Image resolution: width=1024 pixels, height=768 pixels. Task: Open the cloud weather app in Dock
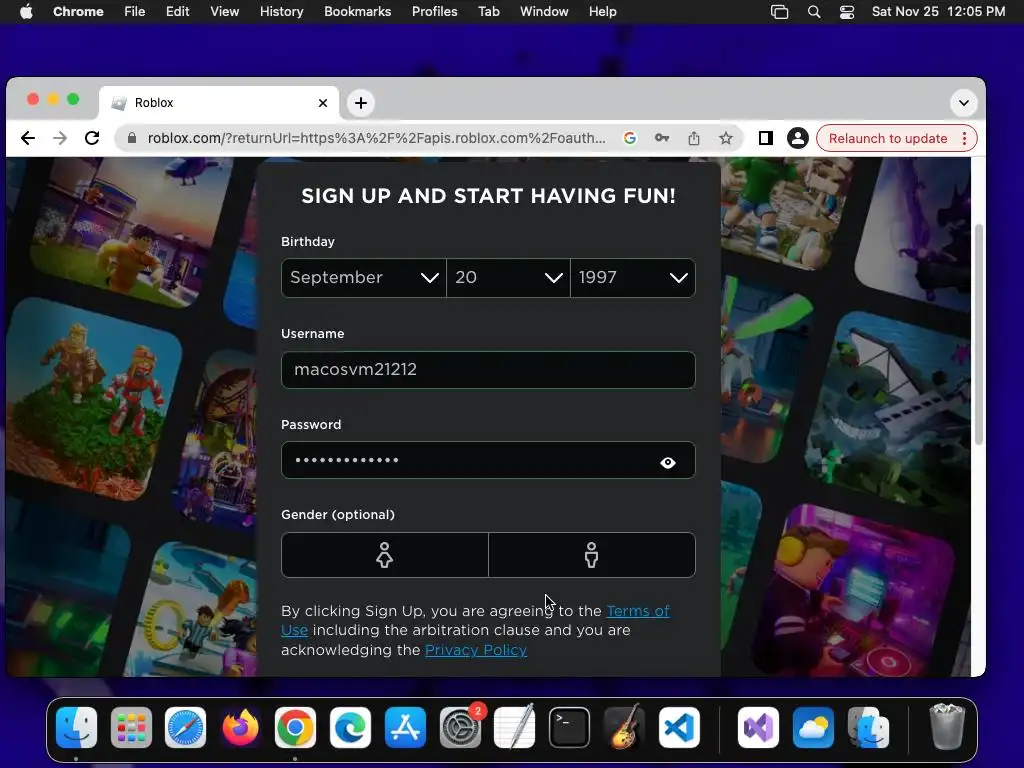pos(813,728)
